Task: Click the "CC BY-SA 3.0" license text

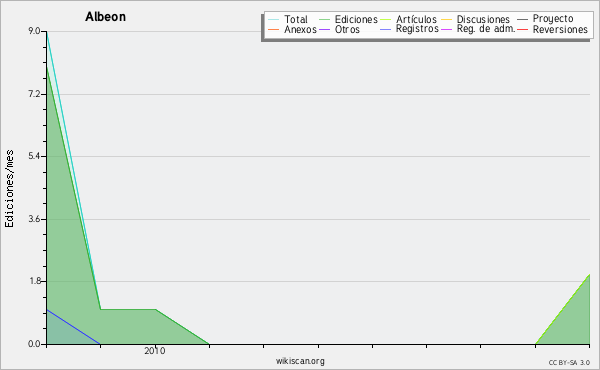Action: pos(569,362)
